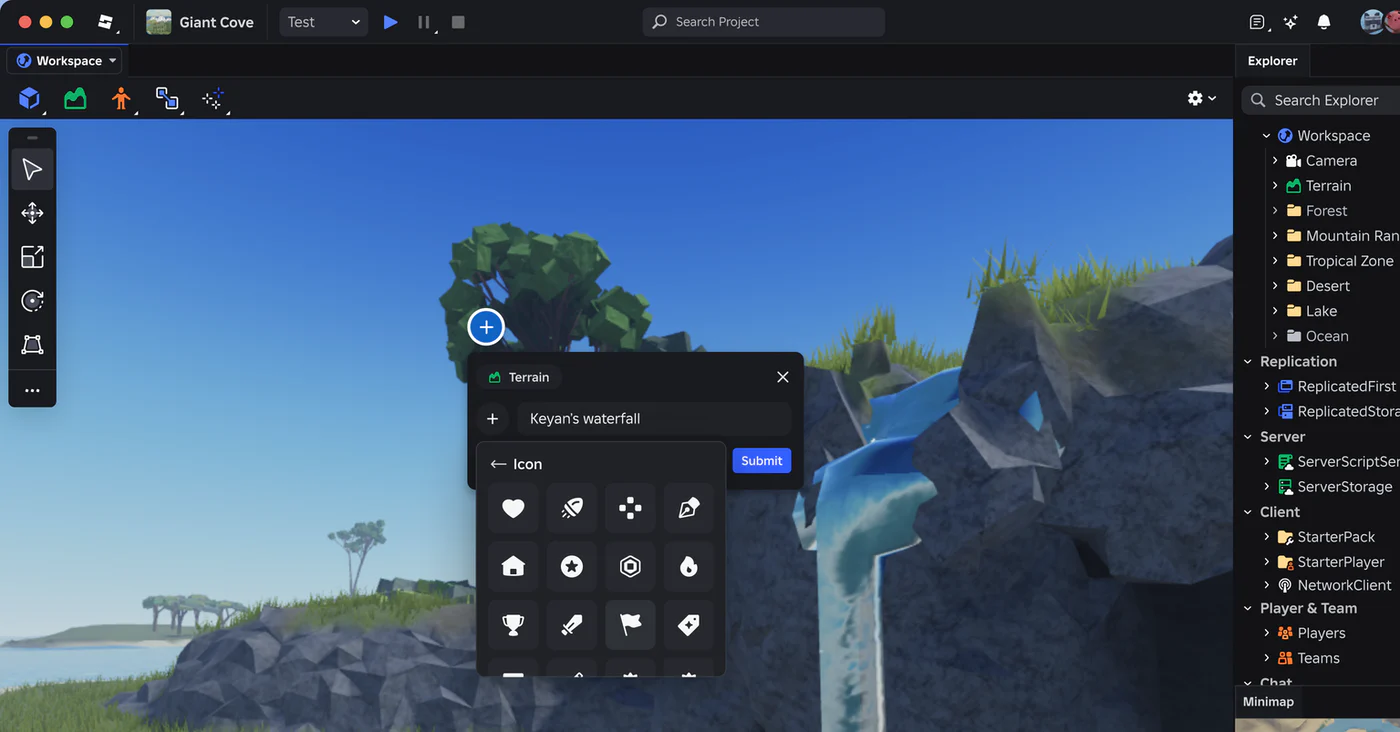Open the viewport settings gear dropdown

click(x=1201, y=98)
